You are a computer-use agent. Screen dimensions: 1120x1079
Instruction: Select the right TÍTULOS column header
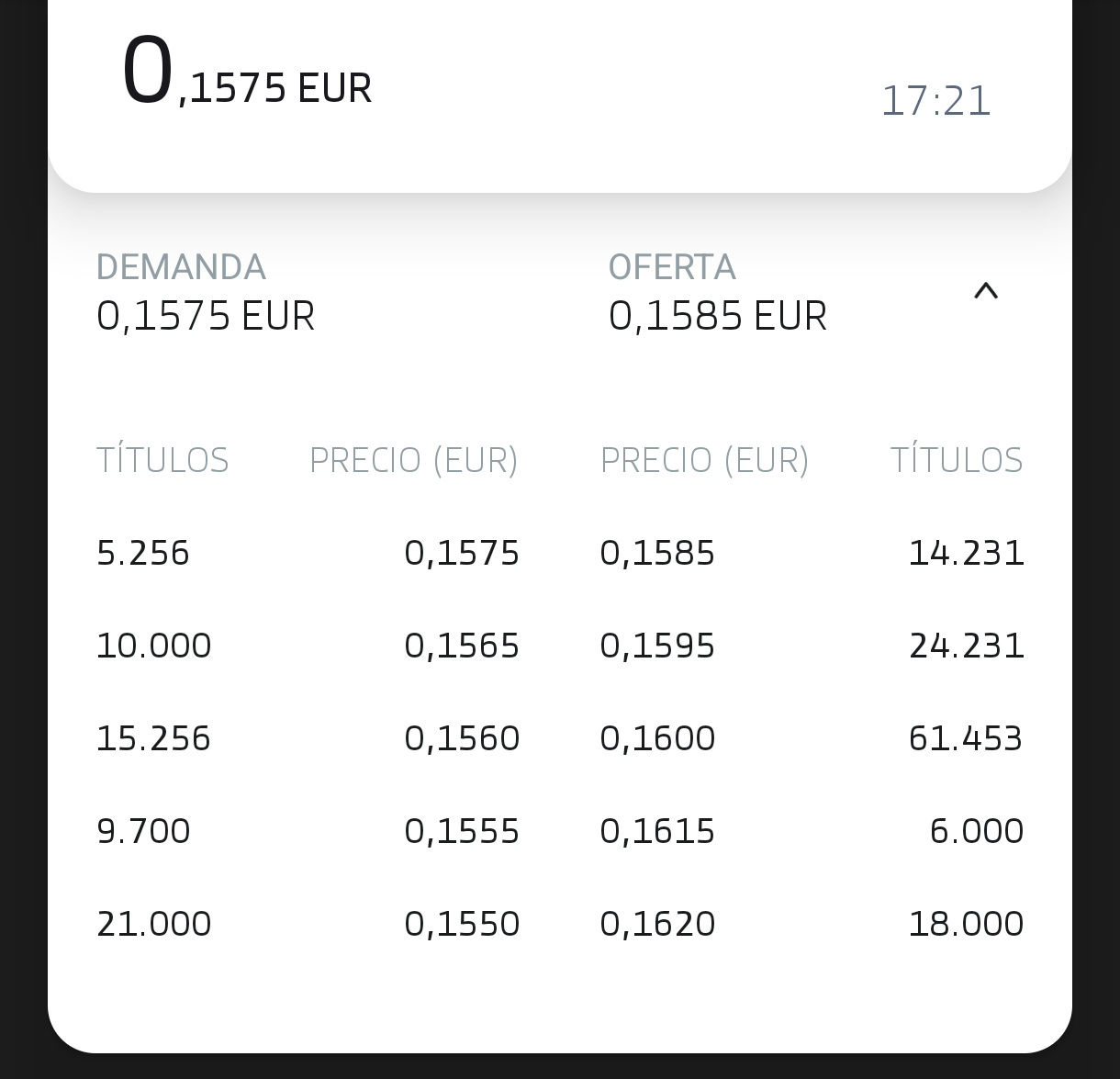pyautogui.click(x=958, y=459)
